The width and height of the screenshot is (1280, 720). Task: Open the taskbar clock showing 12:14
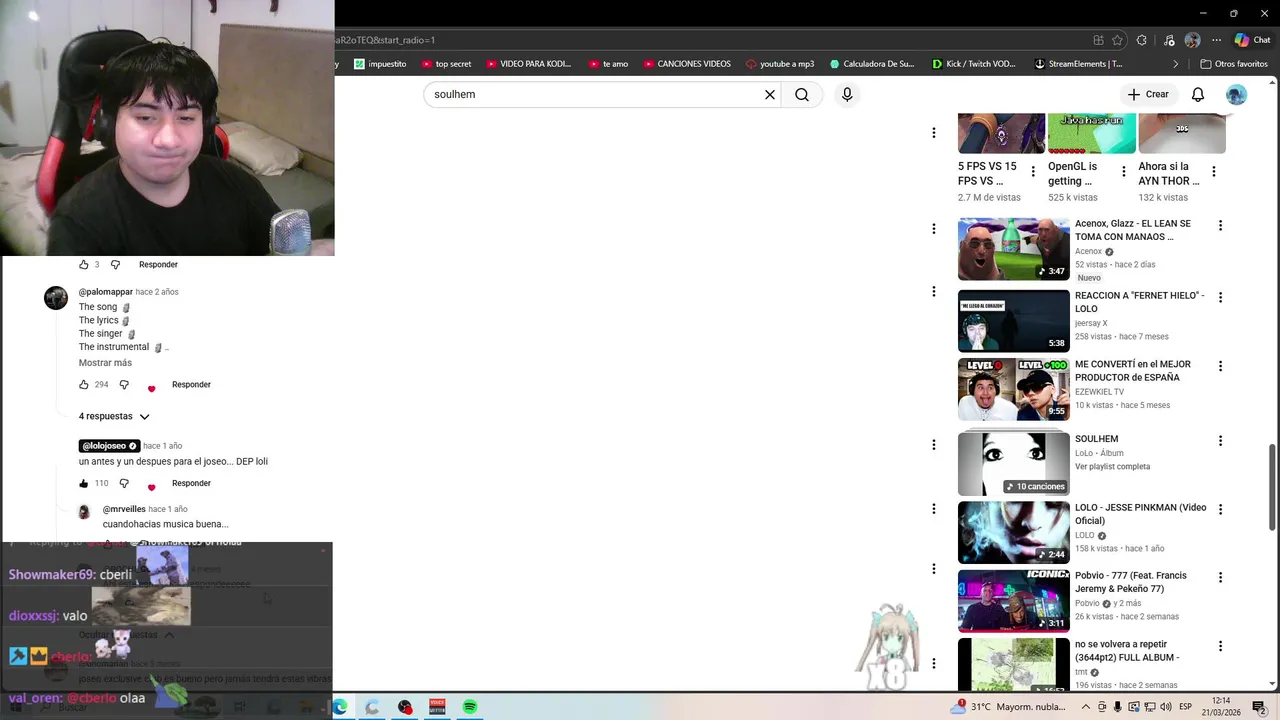[1220, 707]
